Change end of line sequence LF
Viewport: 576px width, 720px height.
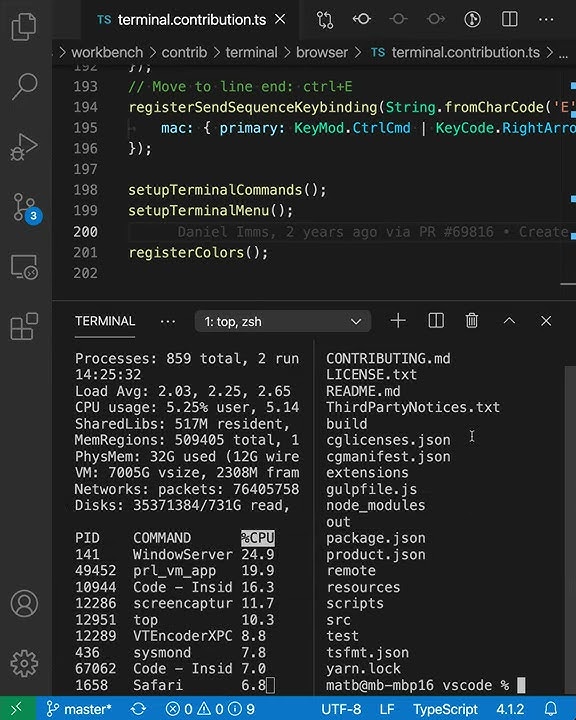point(387,709)
